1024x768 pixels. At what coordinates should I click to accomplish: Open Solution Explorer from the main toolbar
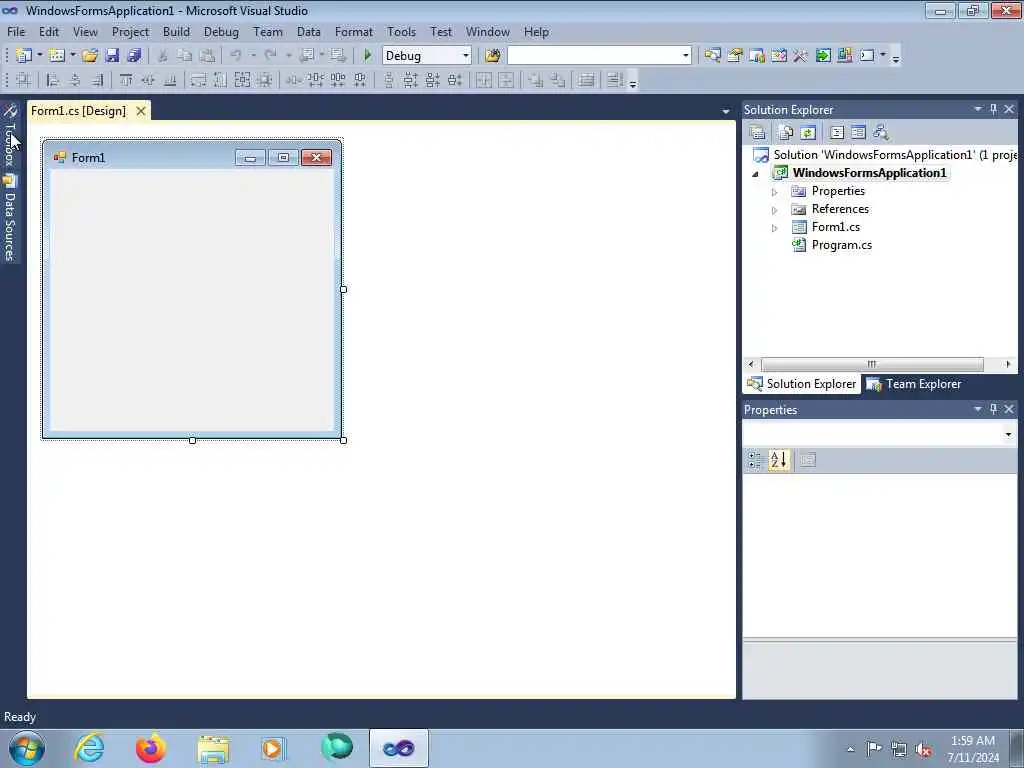click(712, 56)
